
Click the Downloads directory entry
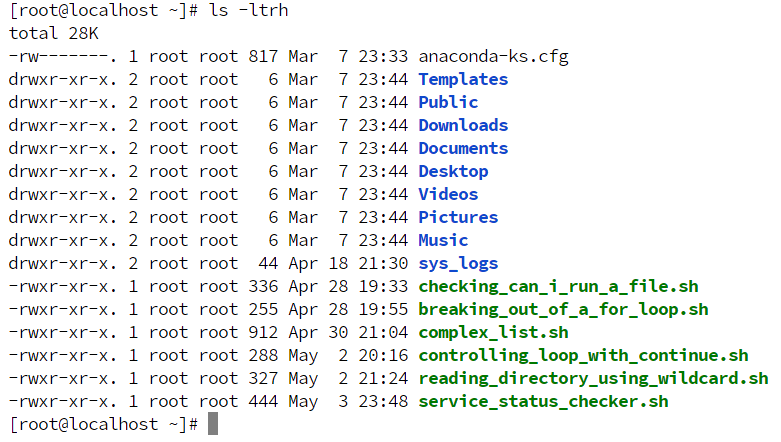pos(463,125)
